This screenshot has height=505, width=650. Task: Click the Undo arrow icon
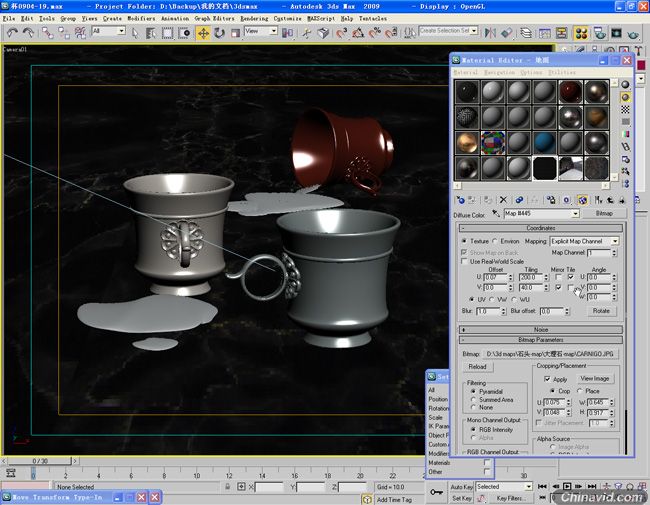click(12, 33)
